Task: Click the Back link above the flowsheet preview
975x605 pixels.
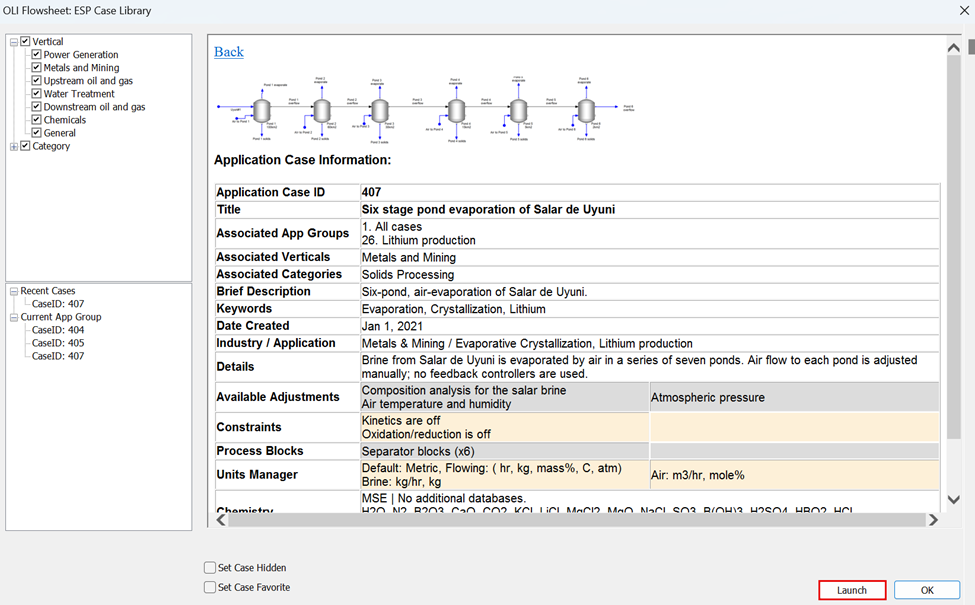Action: click(x=228, y=51)
